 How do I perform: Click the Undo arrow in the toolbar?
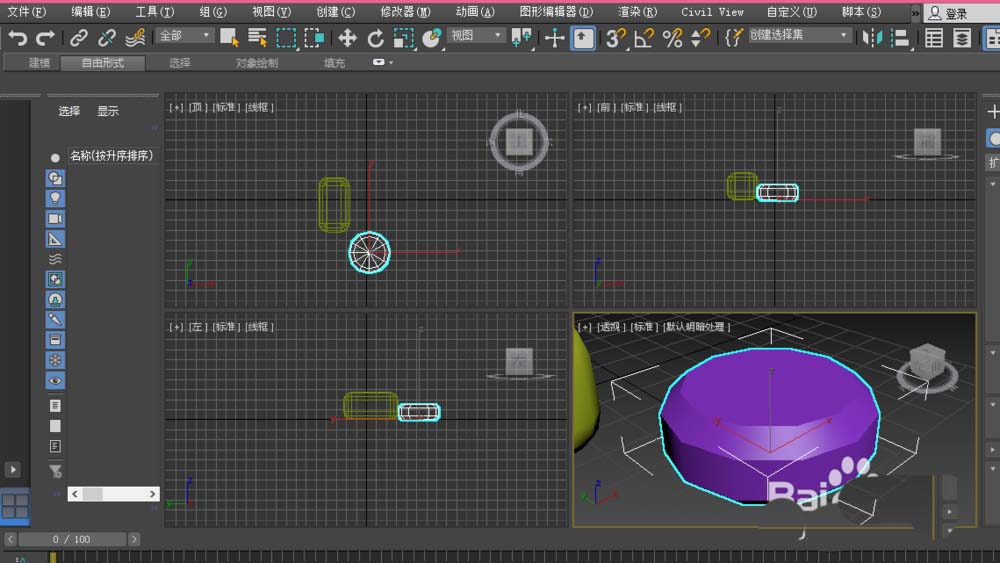[x=17, y=38]
